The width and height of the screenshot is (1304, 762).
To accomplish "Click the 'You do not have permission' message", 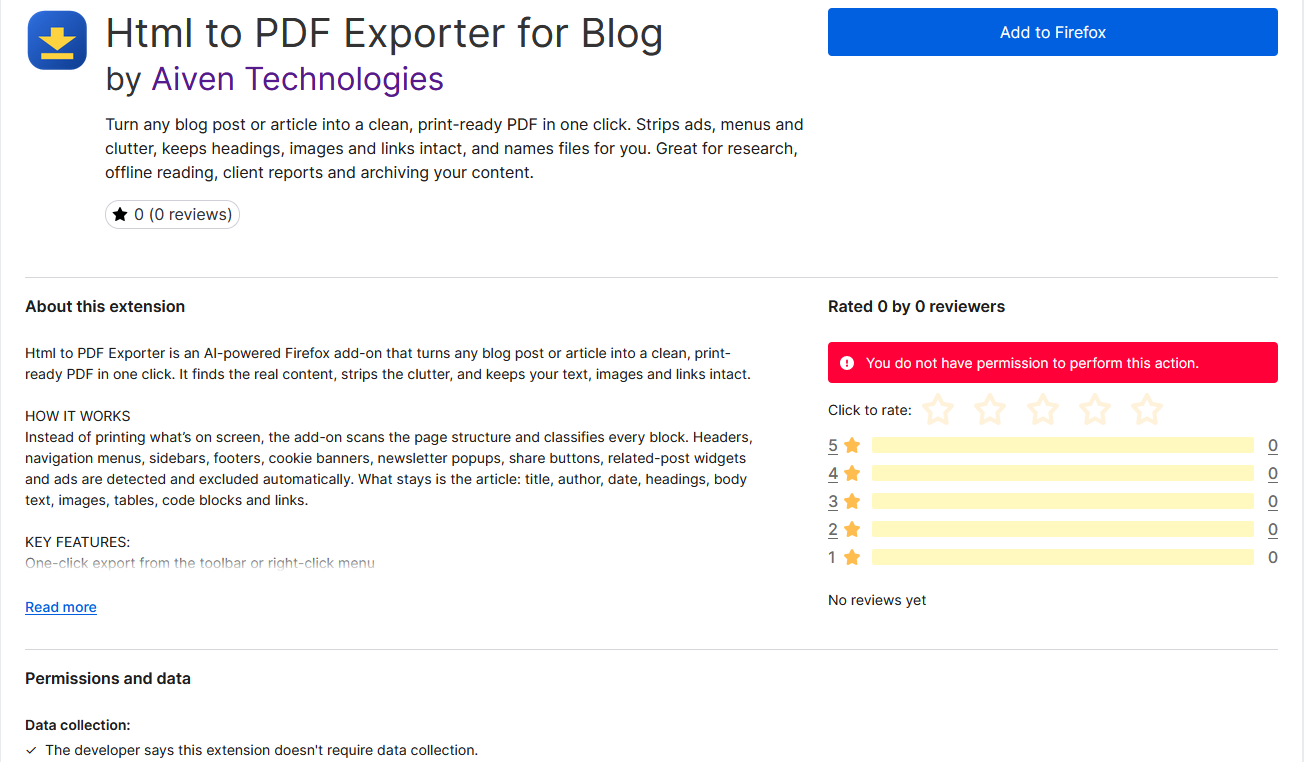I will coord(1032,363).
